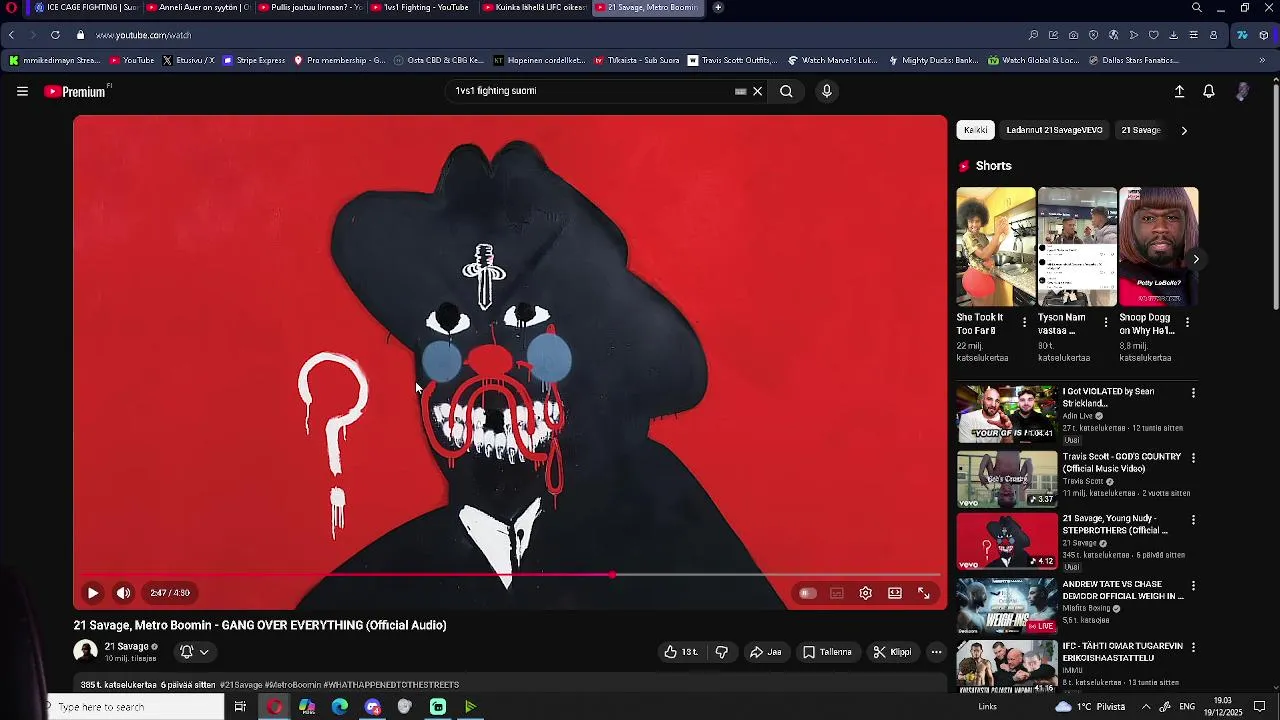The image size is (1280, 720).
Task: Open subscription notification bell dropdown
Action: [195, 652]
